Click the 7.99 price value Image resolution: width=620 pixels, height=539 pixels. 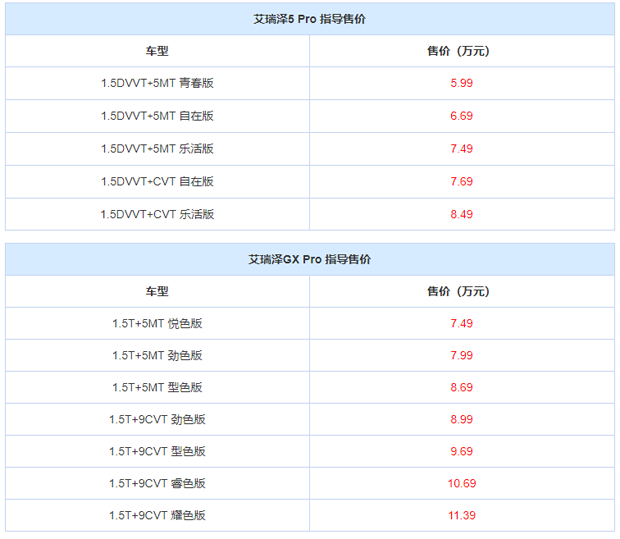tap(461, 356)
